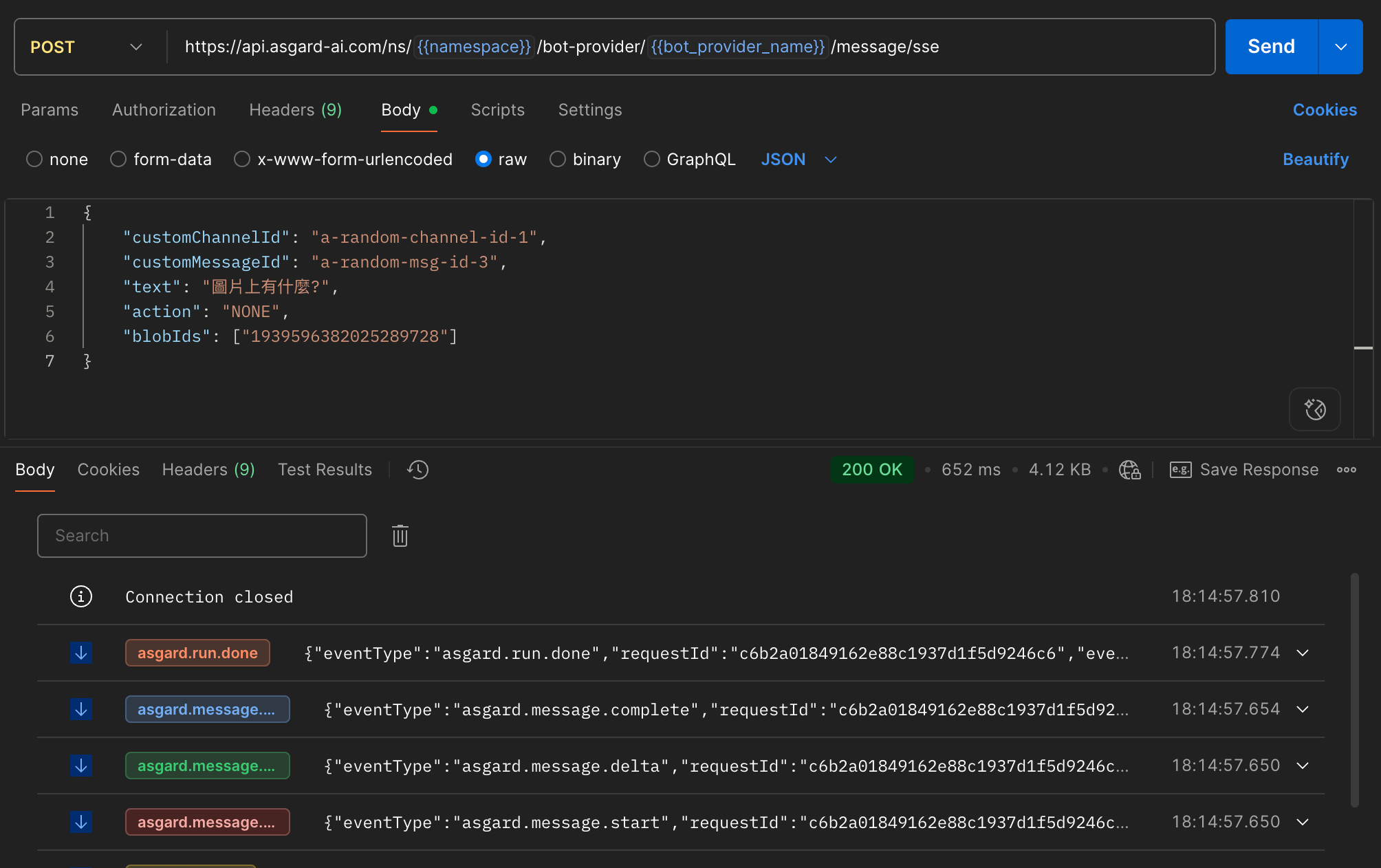1381x868 pixels.
Task: Expand the asgard.run.done event row
Action: click(1302, 653)
